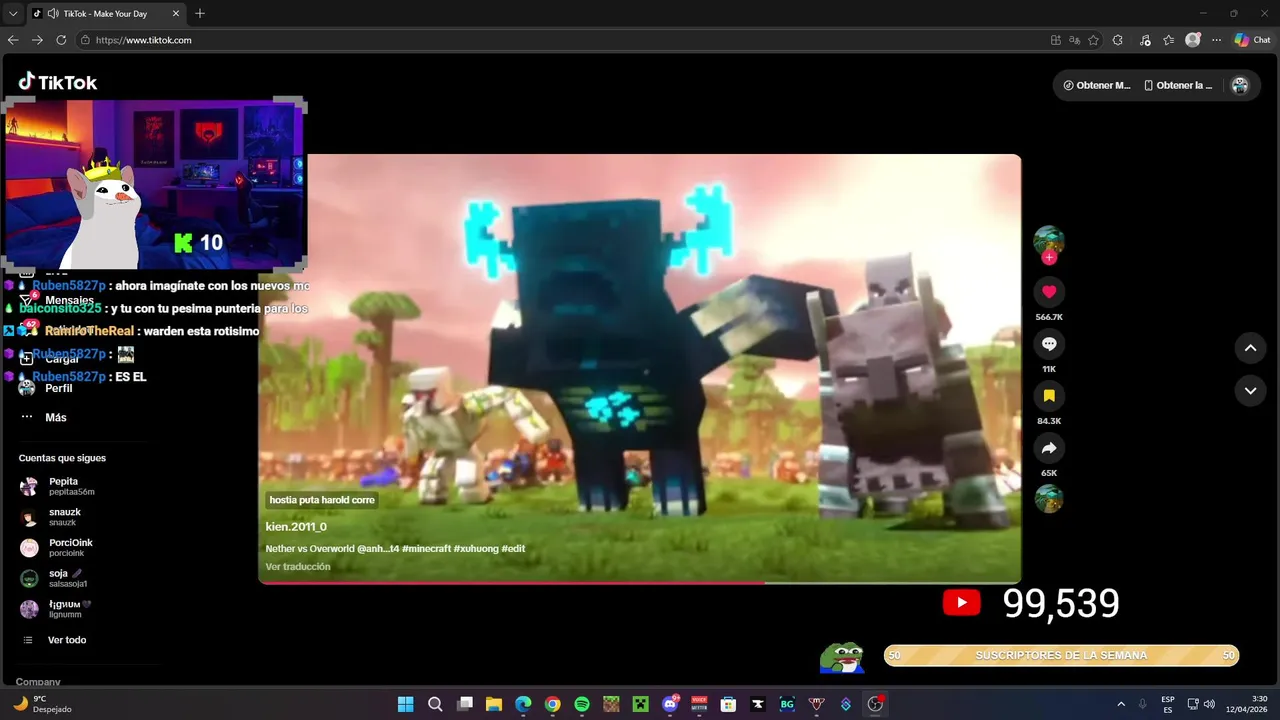The height and width of the screenshot is (720, 1280).
Task: Mute tab via speaker icon on tab
Action: (x=52, y=14)
